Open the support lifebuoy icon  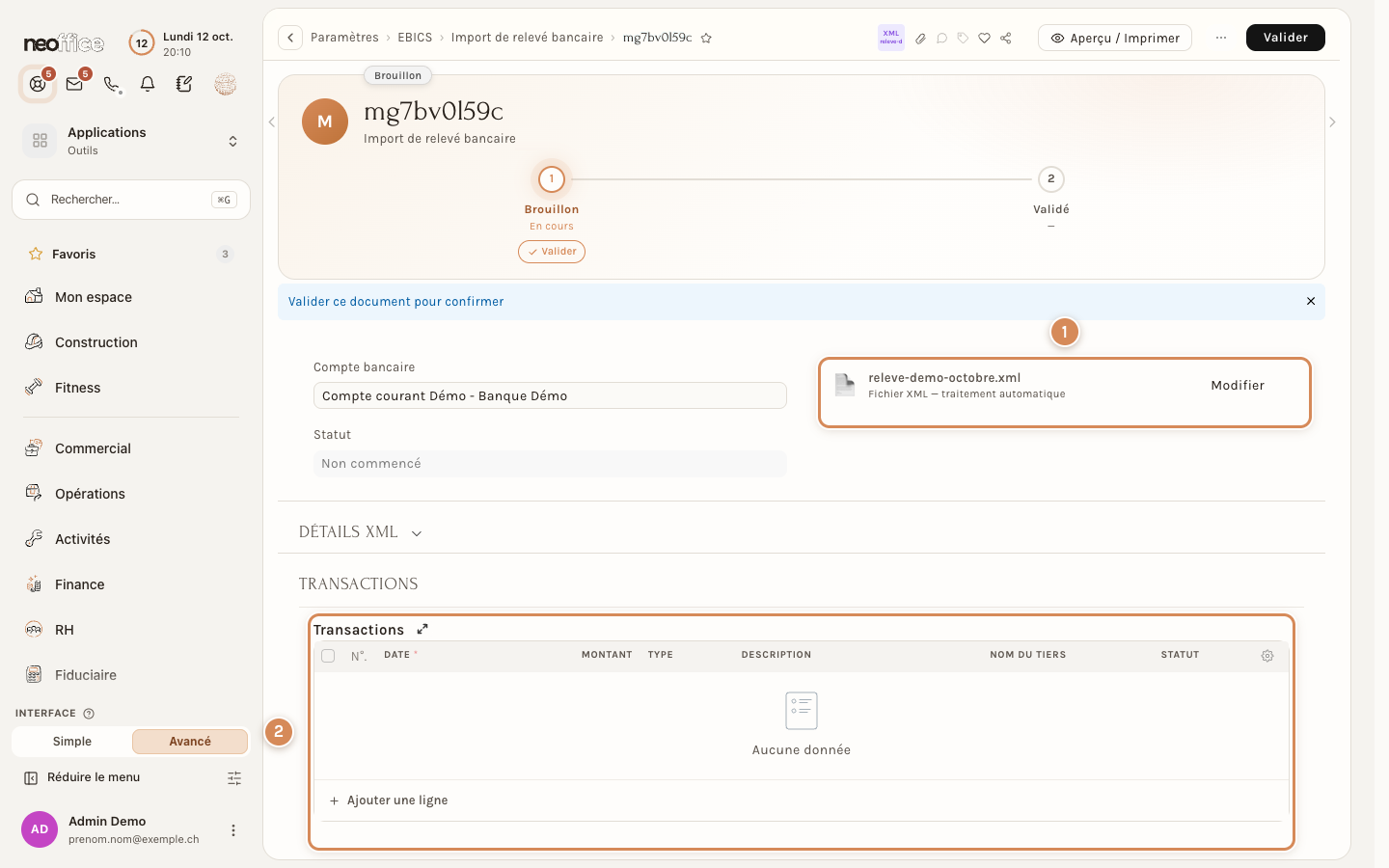pos(38,84)
